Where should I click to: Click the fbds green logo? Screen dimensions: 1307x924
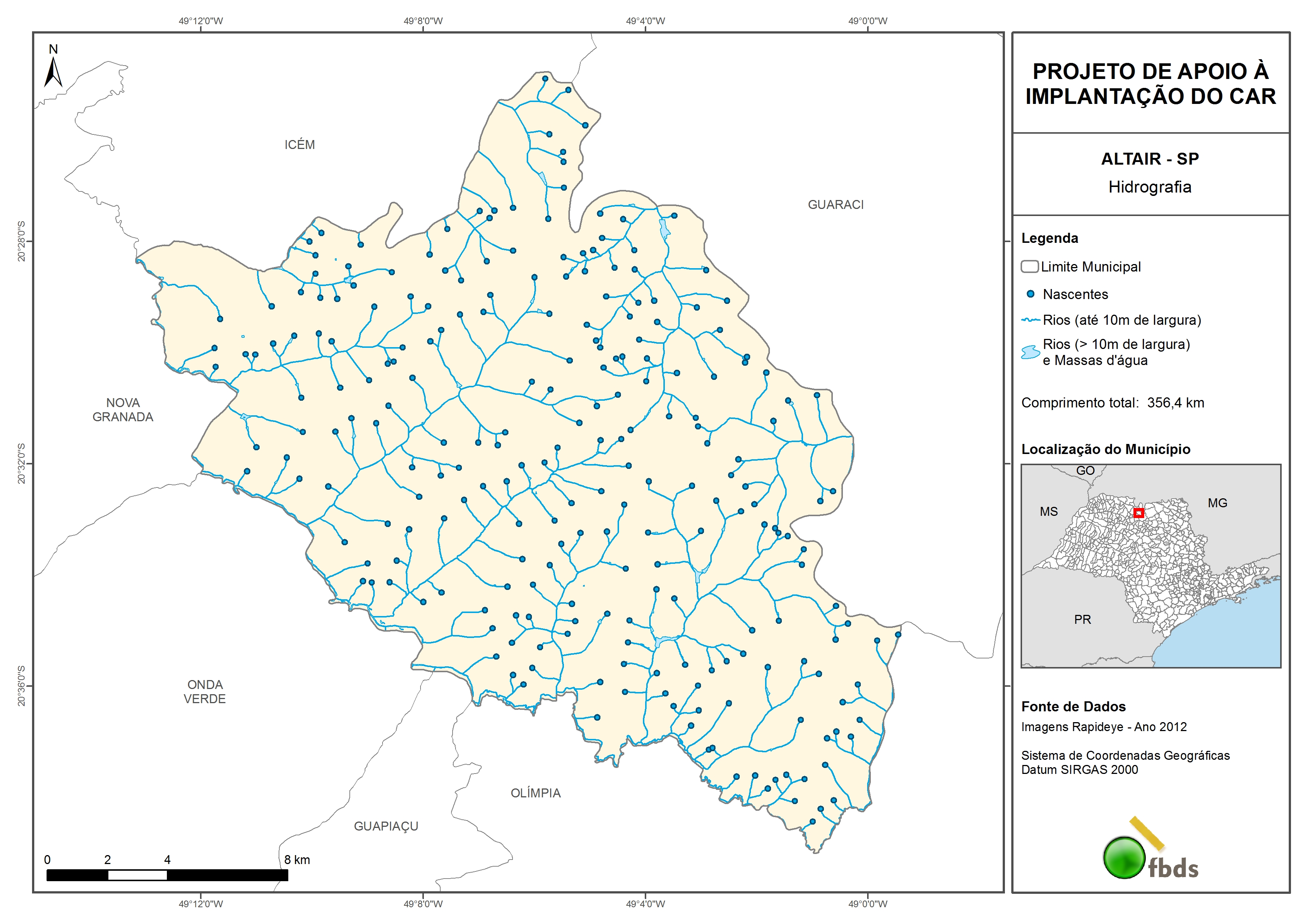(x=1124, y=857)
